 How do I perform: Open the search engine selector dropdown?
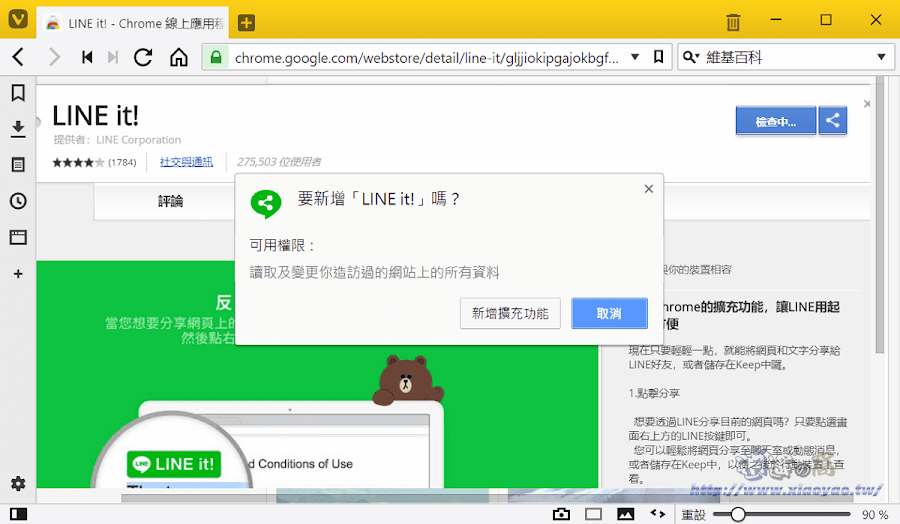click(x=691, y=57)
